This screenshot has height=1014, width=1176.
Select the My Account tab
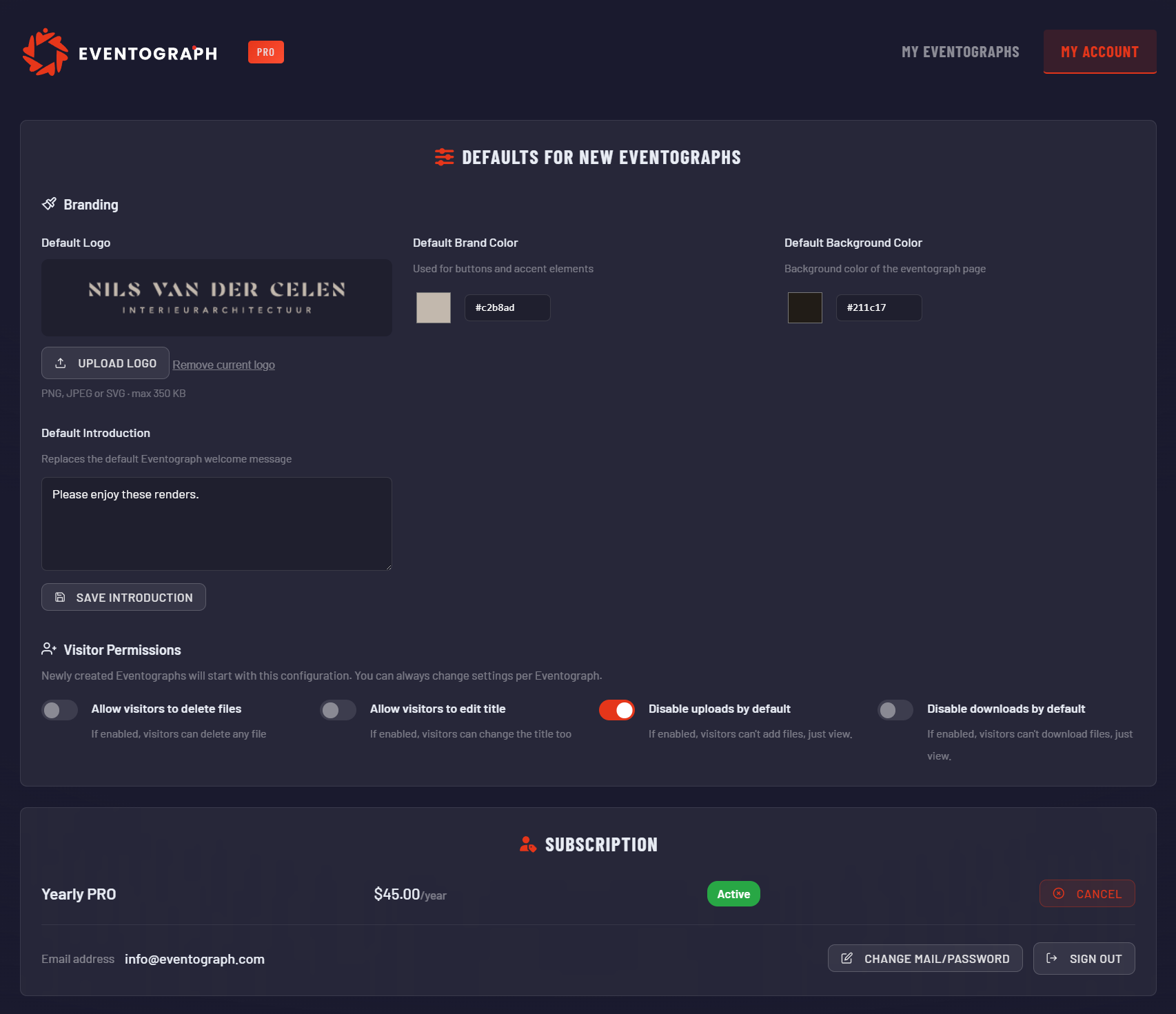(1100, 52)
